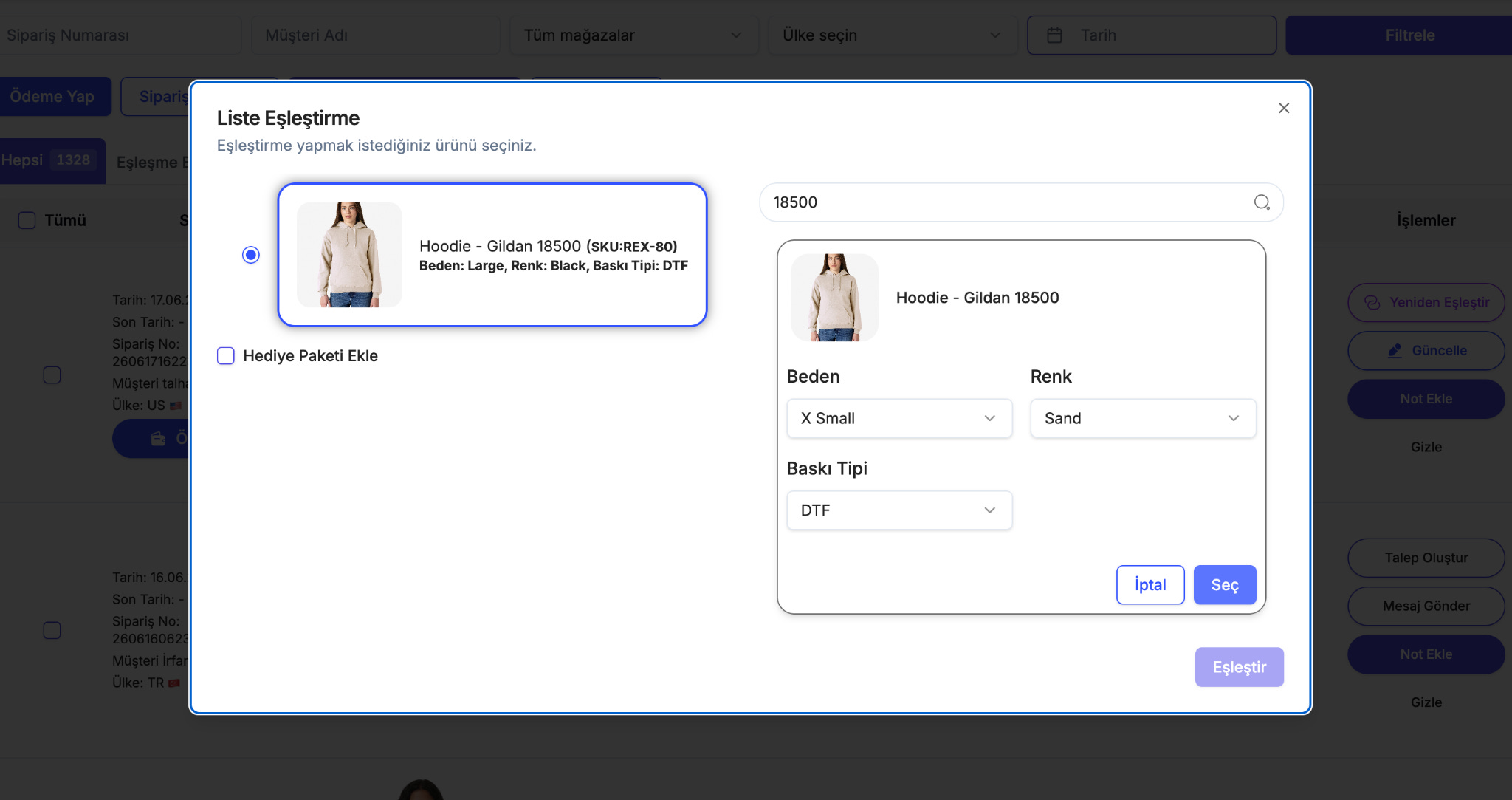Open the Ülke seçin country dropdown
This screenshot has height=800, width=1512.
(x=892, y=35)
